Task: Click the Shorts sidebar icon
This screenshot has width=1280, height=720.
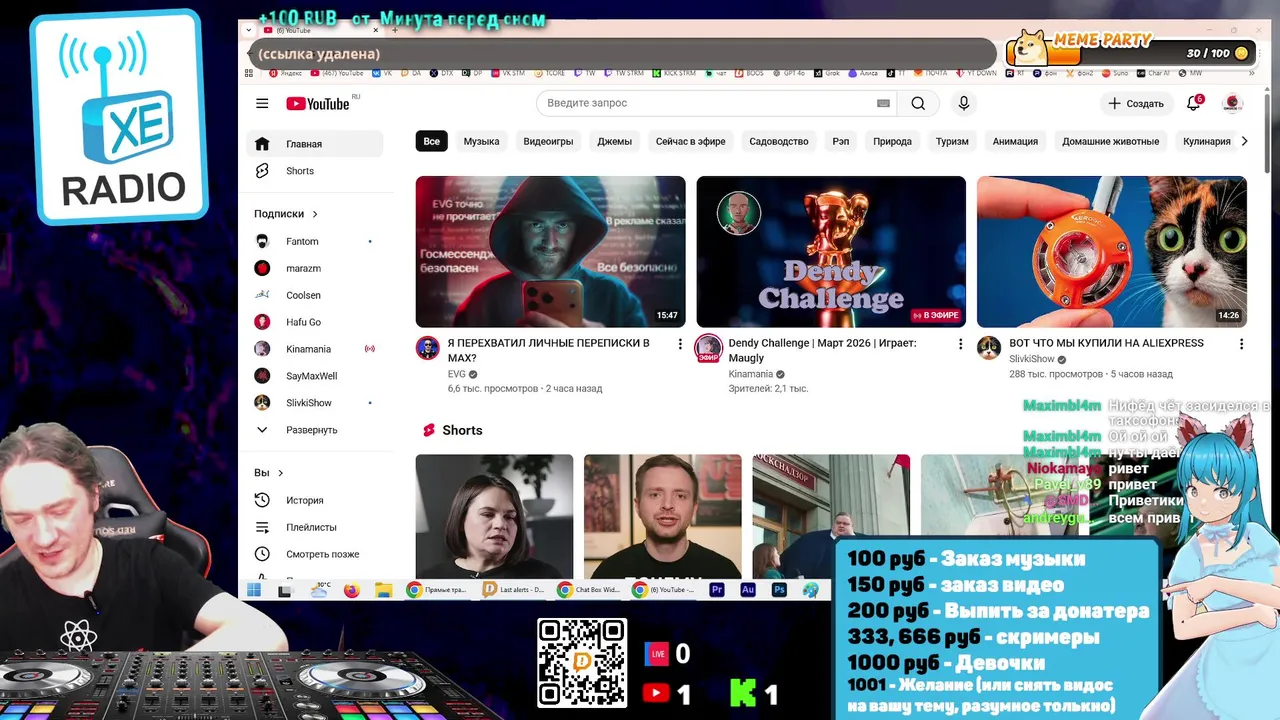Action: [262, 171]
